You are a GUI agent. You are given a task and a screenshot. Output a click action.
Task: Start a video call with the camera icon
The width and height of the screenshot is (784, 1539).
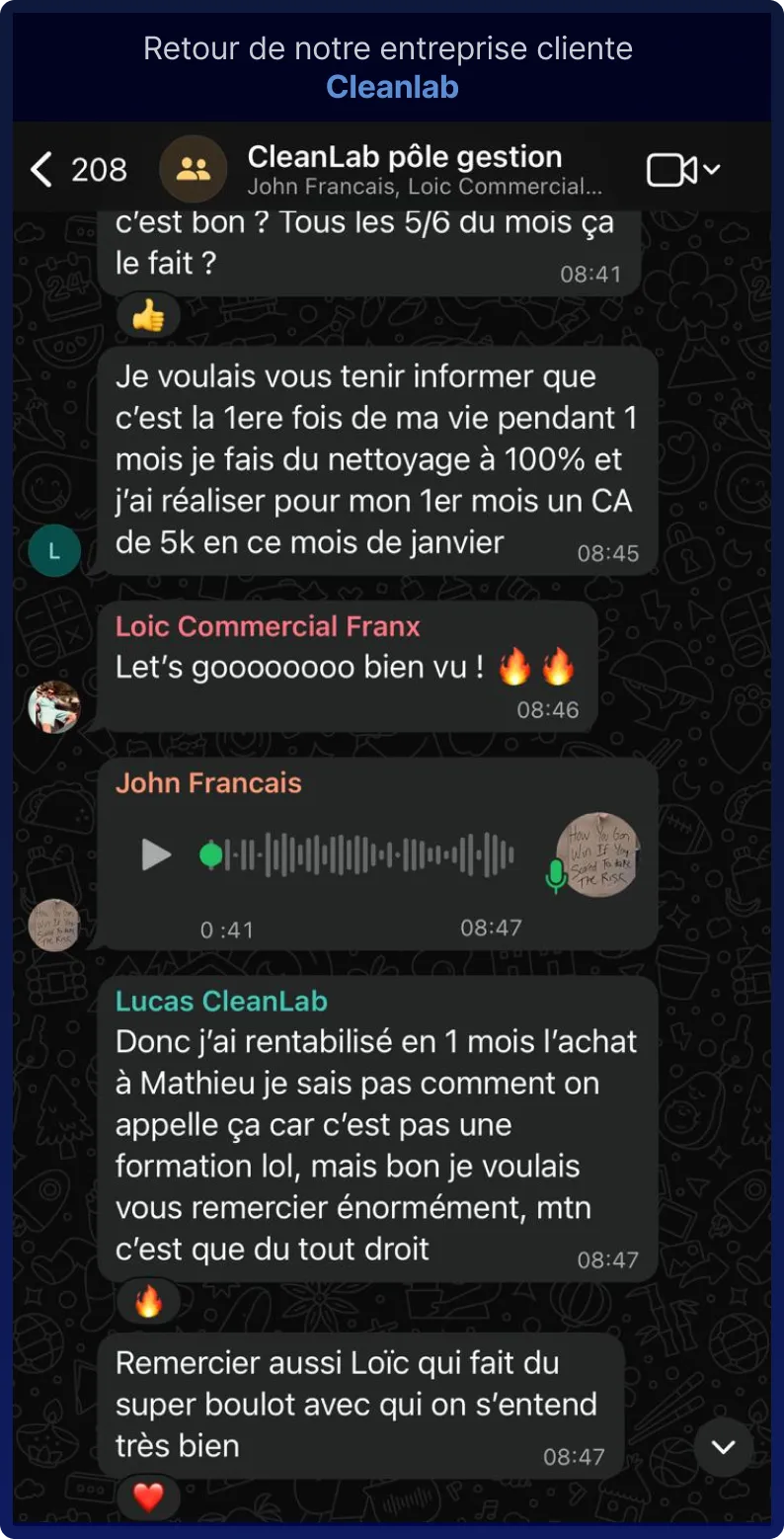671,170
